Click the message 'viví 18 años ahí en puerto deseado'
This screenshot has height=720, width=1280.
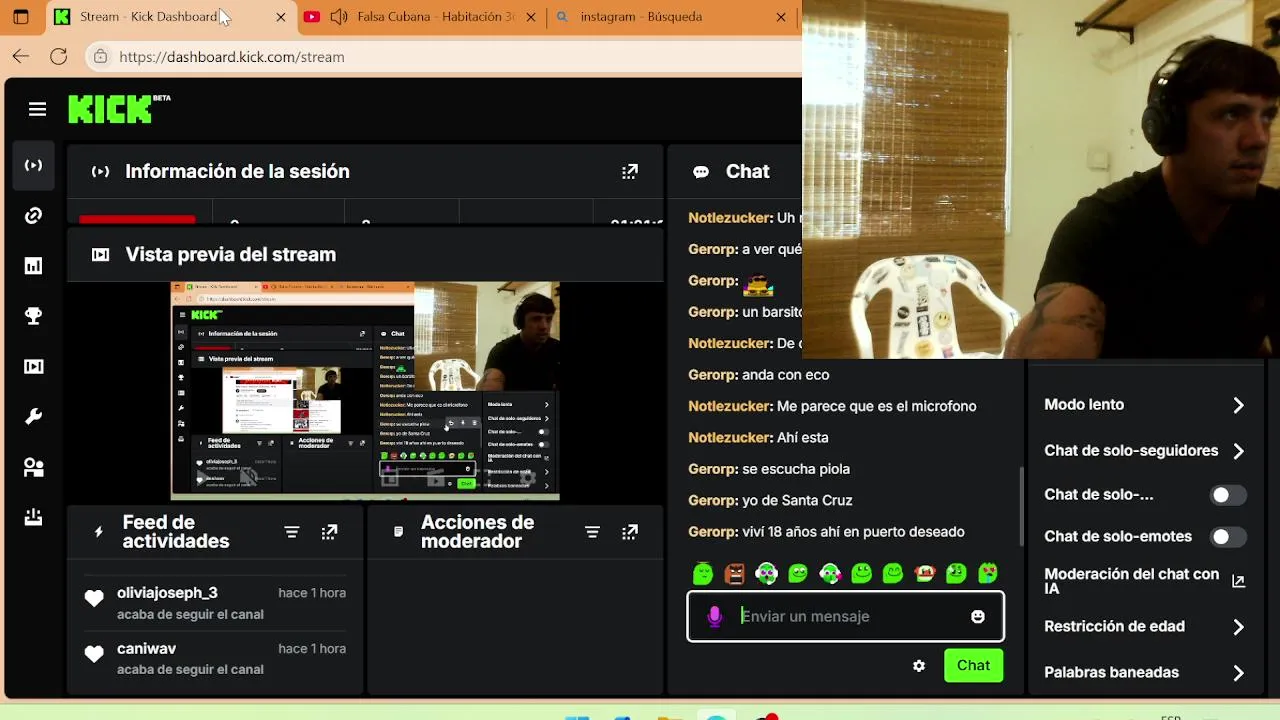point(853,532)
